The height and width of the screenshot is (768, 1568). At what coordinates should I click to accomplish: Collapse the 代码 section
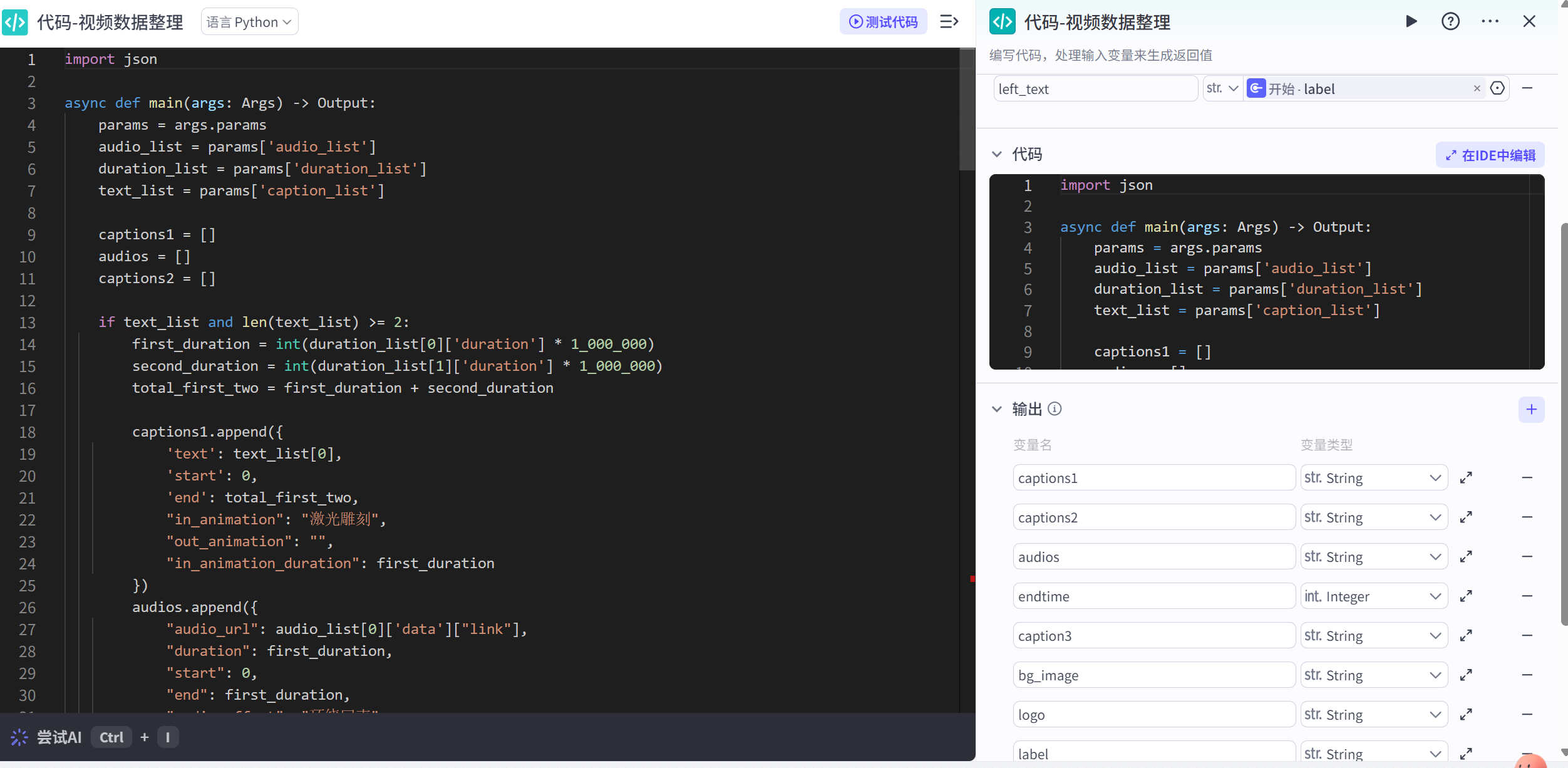tap(997, 154)
